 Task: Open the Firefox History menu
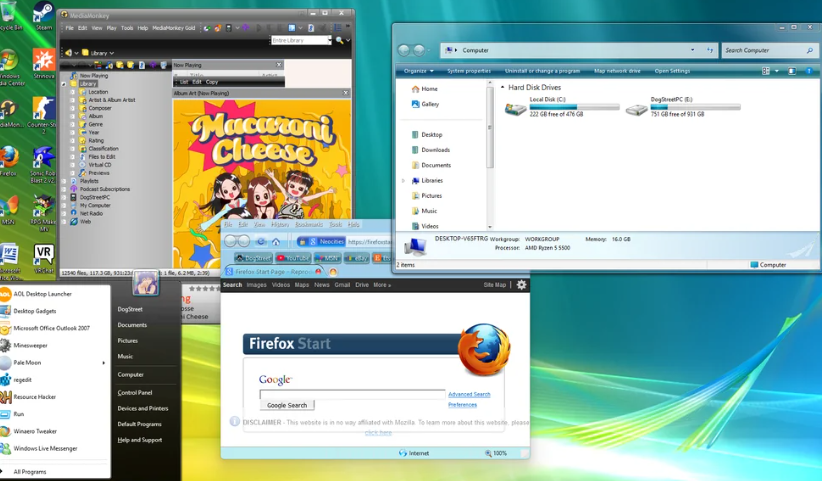(x=280, y=224)
